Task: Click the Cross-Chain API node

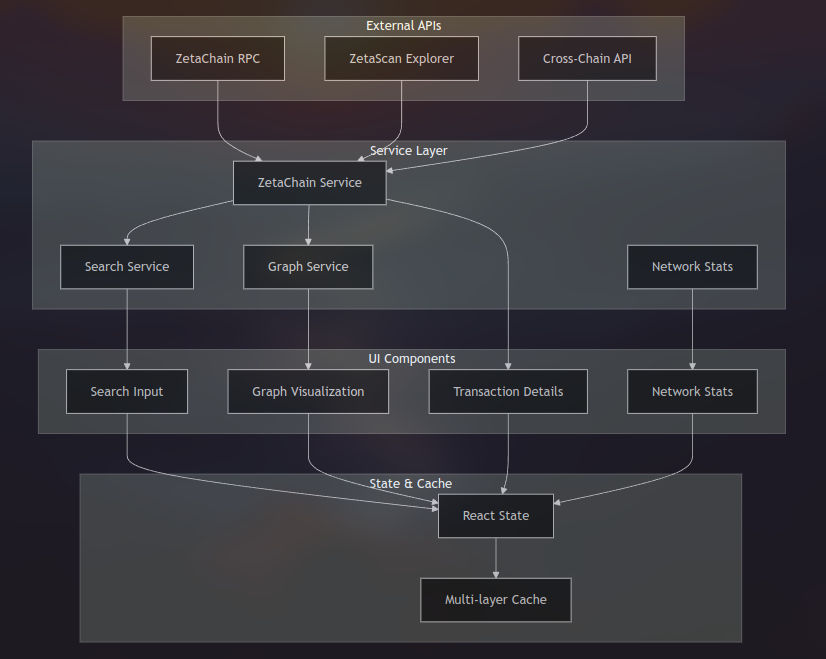Action: 587,58
